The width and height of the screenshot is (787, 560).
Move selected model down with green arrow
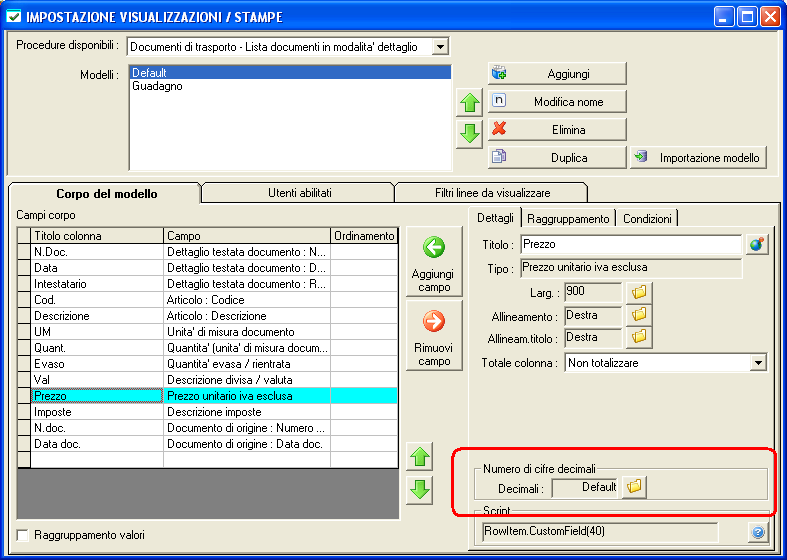click(469, 134)
